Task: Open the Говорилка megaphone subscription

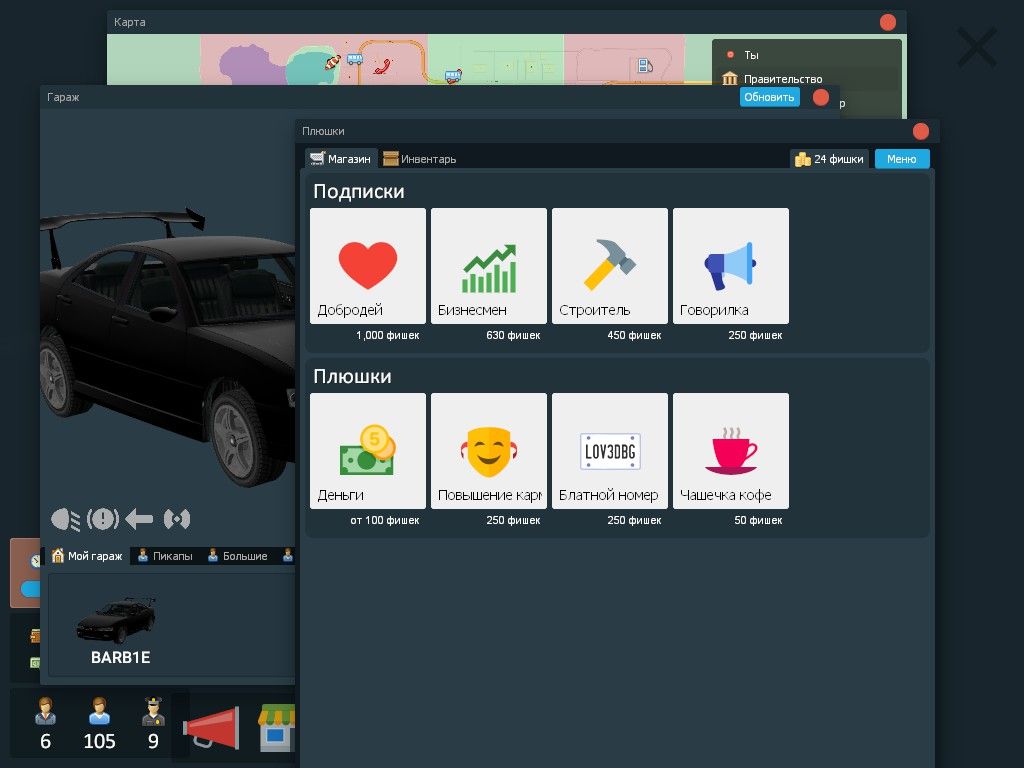Action: pos(731,266)
